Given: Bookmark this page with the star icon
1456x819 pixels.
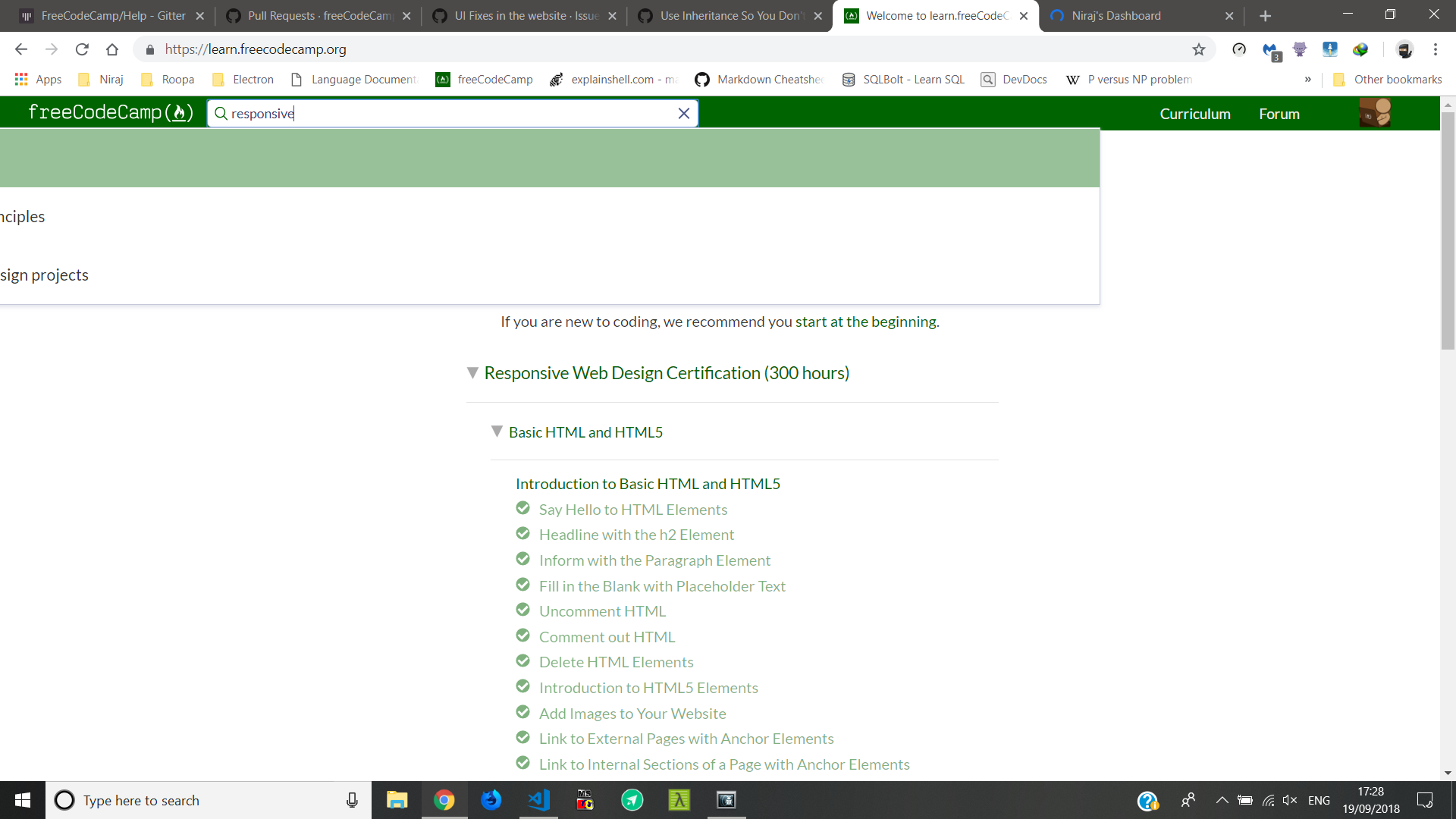Looking at the screenshot, I should coord(1198,49).
